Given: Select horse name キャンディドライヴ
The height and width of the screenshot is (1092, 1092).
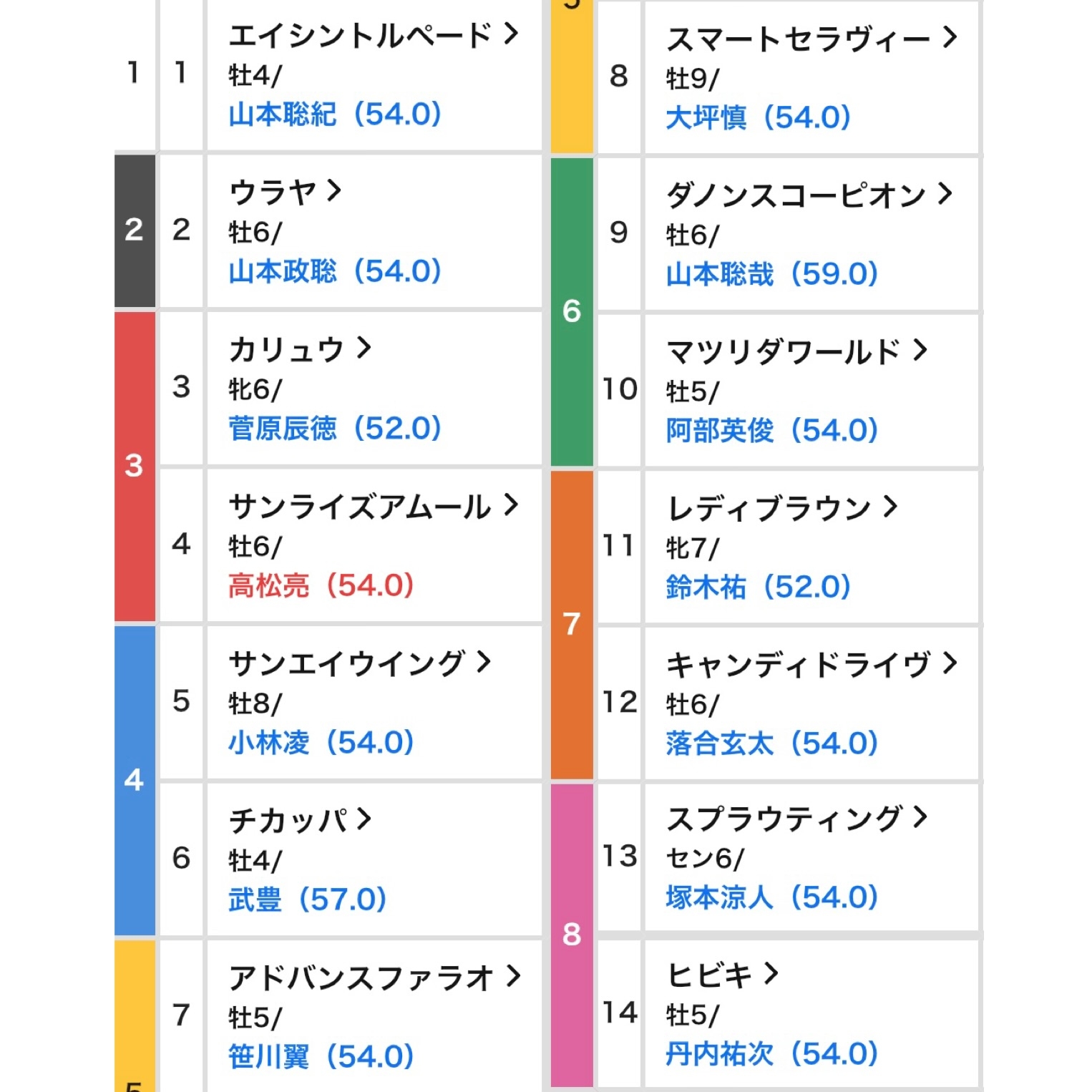Looking at the screenshot, I should [799, 665].
